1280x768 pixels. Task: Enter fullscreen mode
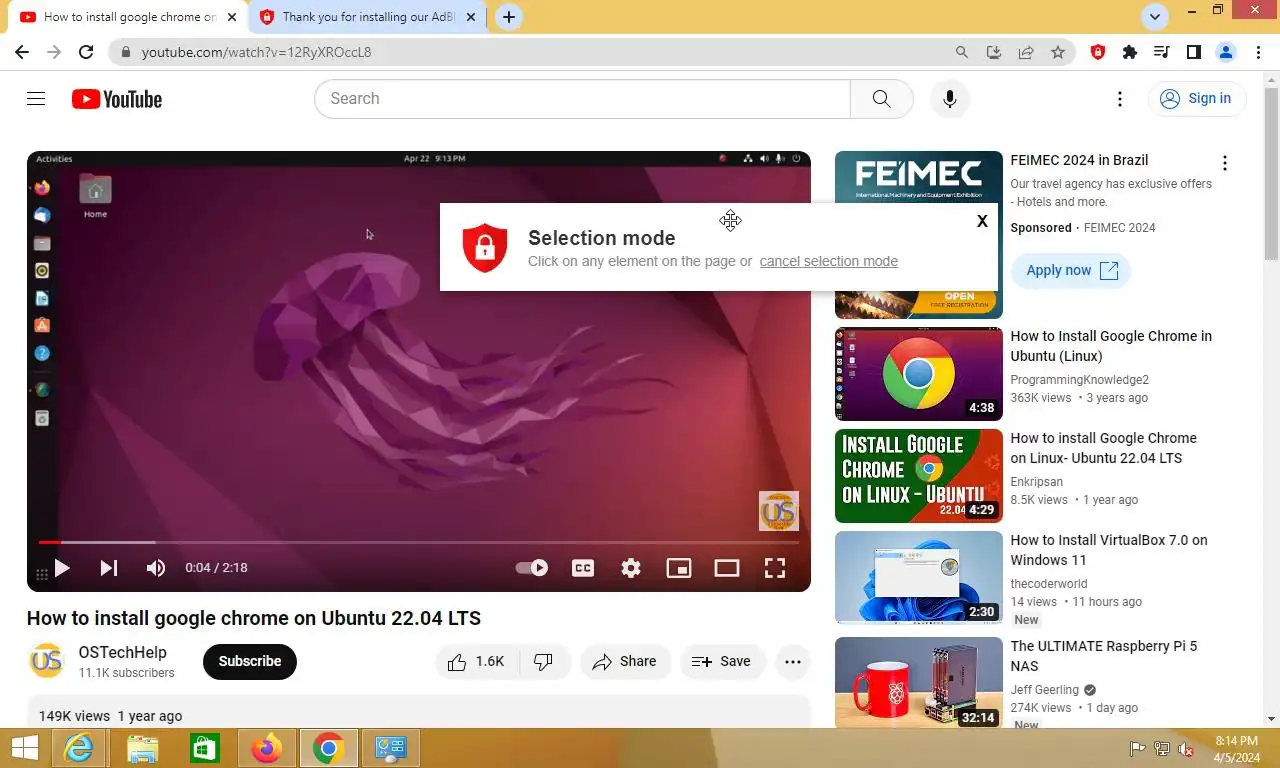click(x=775, y=568)
